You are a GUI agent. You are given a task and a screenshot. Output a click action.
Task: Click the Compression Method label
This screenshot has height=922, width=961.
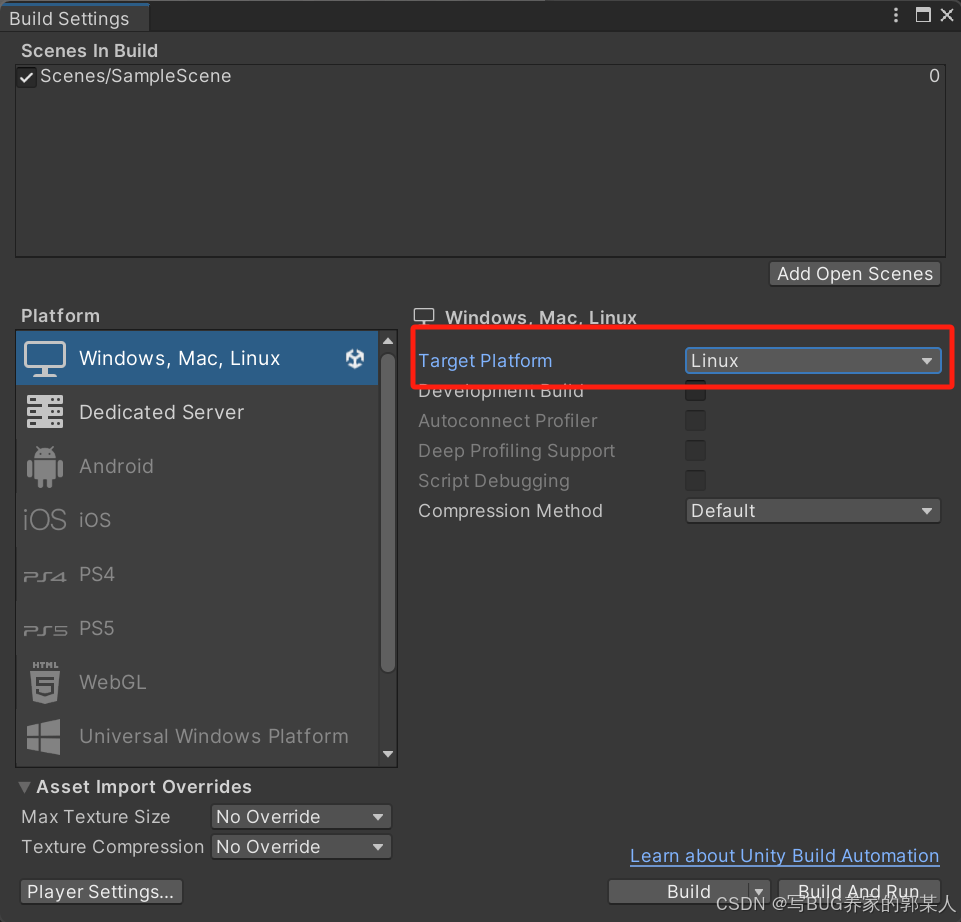[510, 511]
